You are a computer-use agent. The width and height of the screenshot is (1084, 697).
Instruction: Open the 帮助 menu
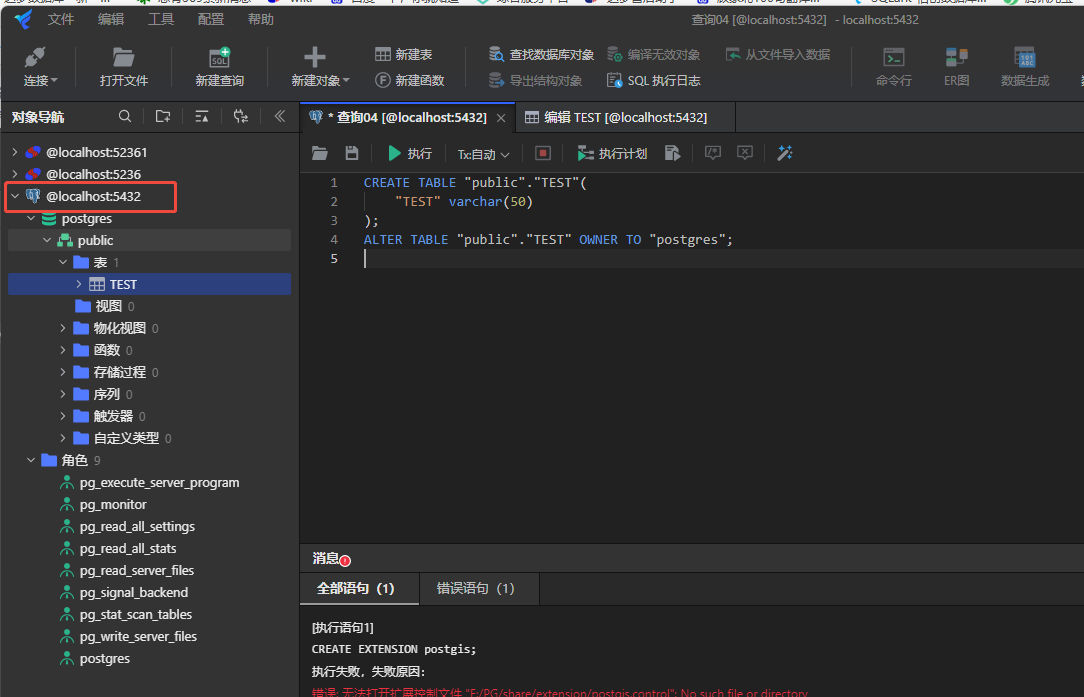coord(261,19)
